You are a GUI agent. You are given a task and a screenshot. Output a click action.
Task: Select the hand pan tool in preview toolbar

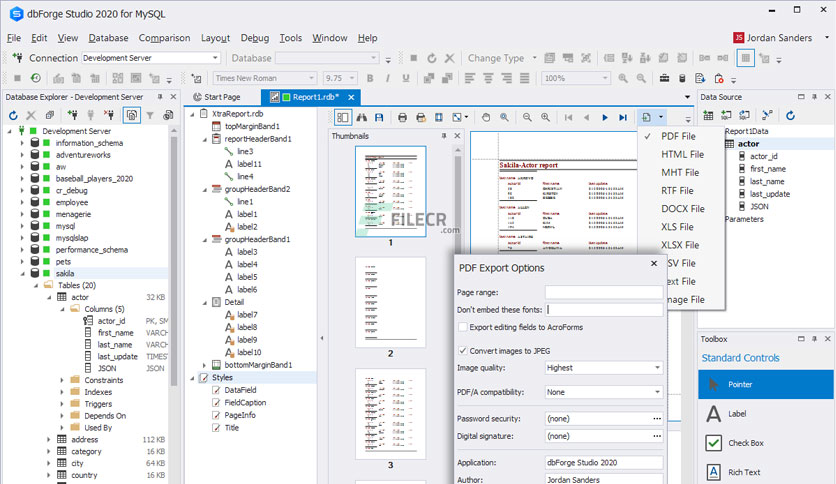tap(486, 117)
